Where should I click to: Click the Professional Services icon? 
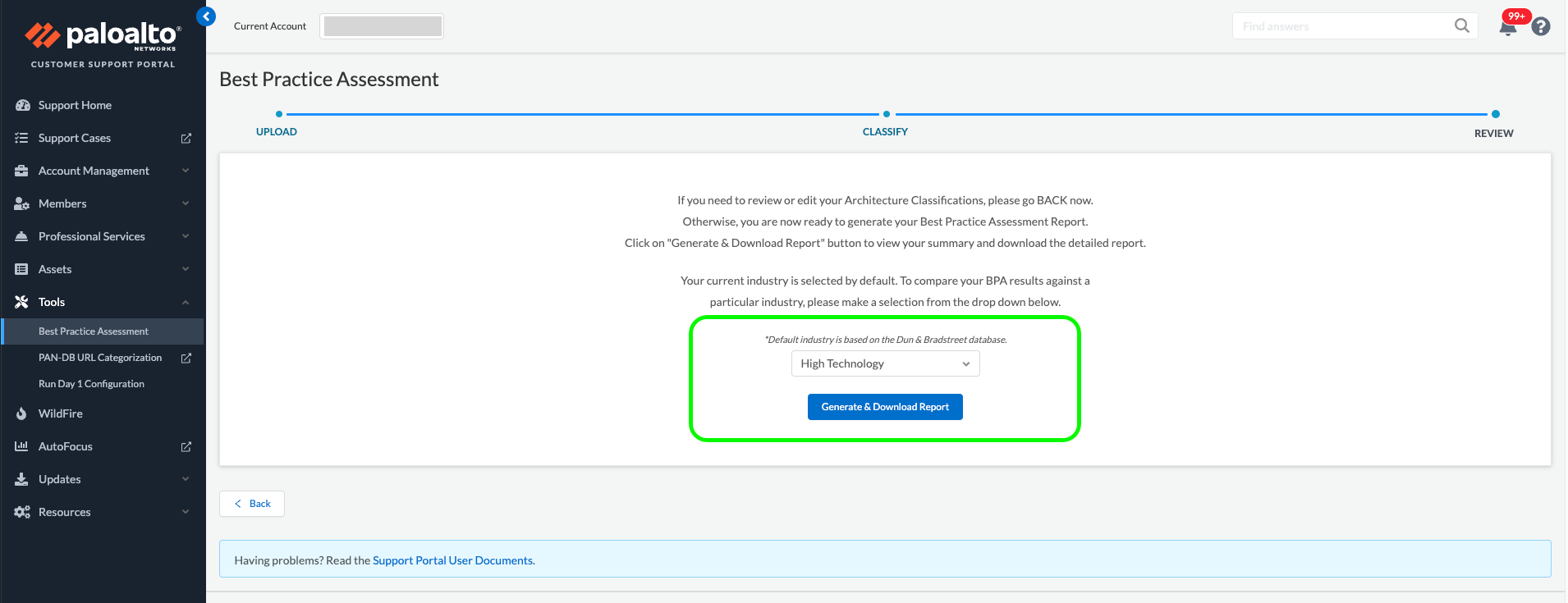pyautogui.click(x=22, y=236)
